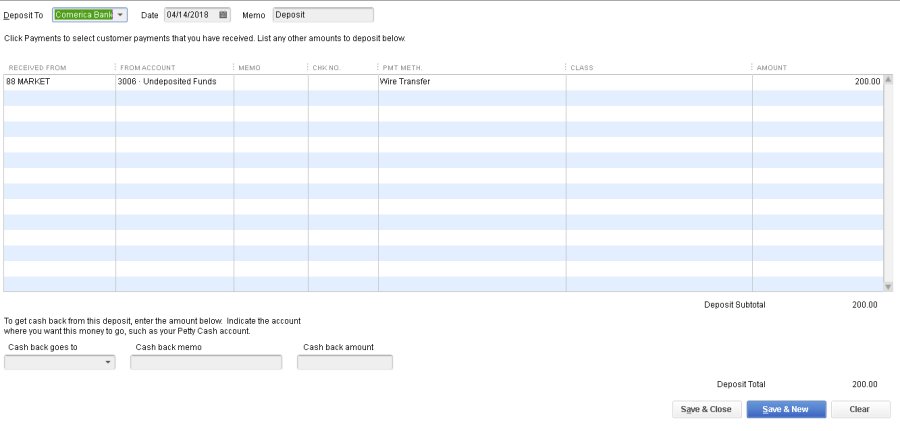900x431 pixels.
Task: Click the FROM ACCOUNT column header
Action: coord(148,68)
